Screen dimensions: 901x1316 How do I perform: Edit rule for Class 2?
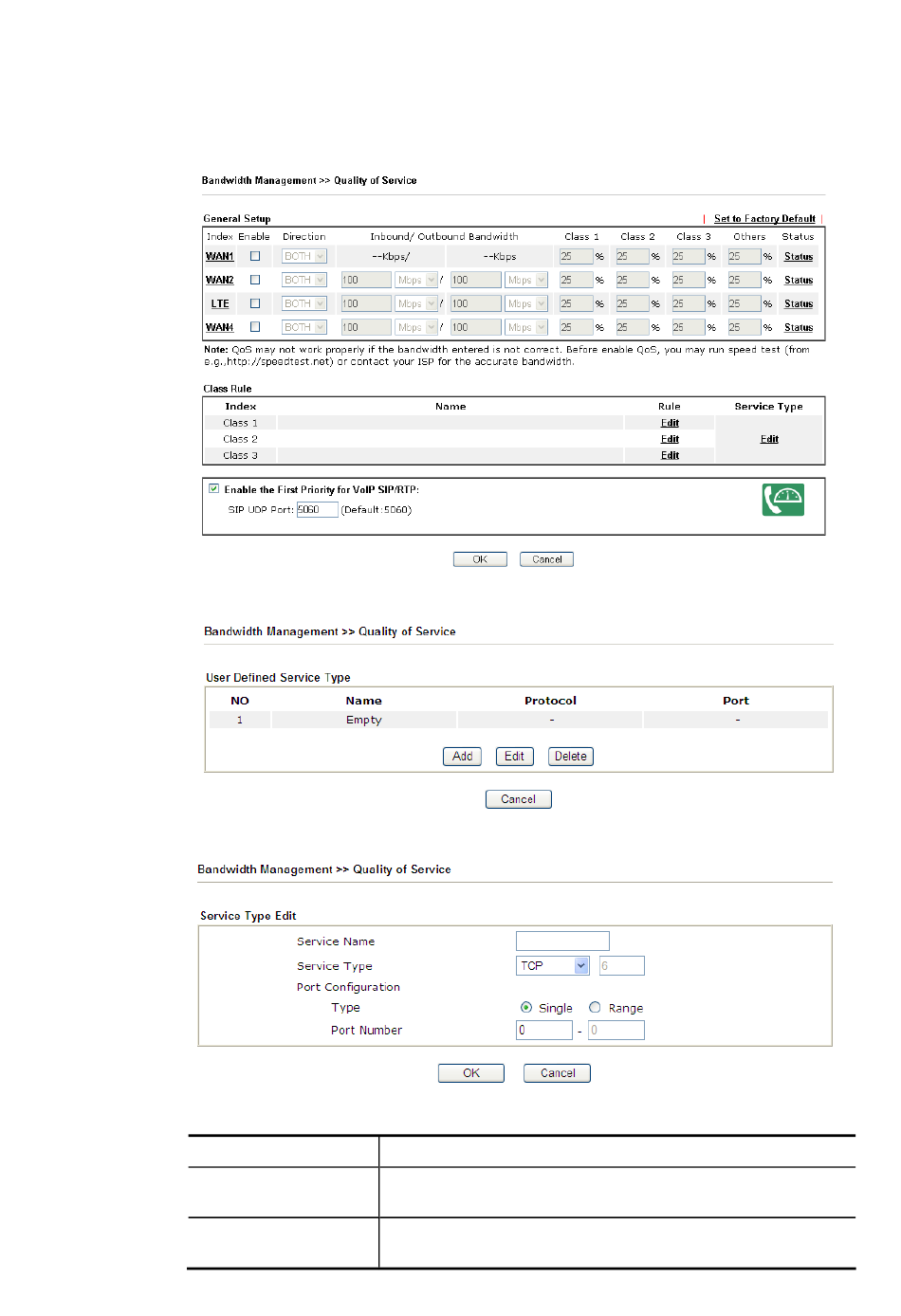[x=670, y=439]
